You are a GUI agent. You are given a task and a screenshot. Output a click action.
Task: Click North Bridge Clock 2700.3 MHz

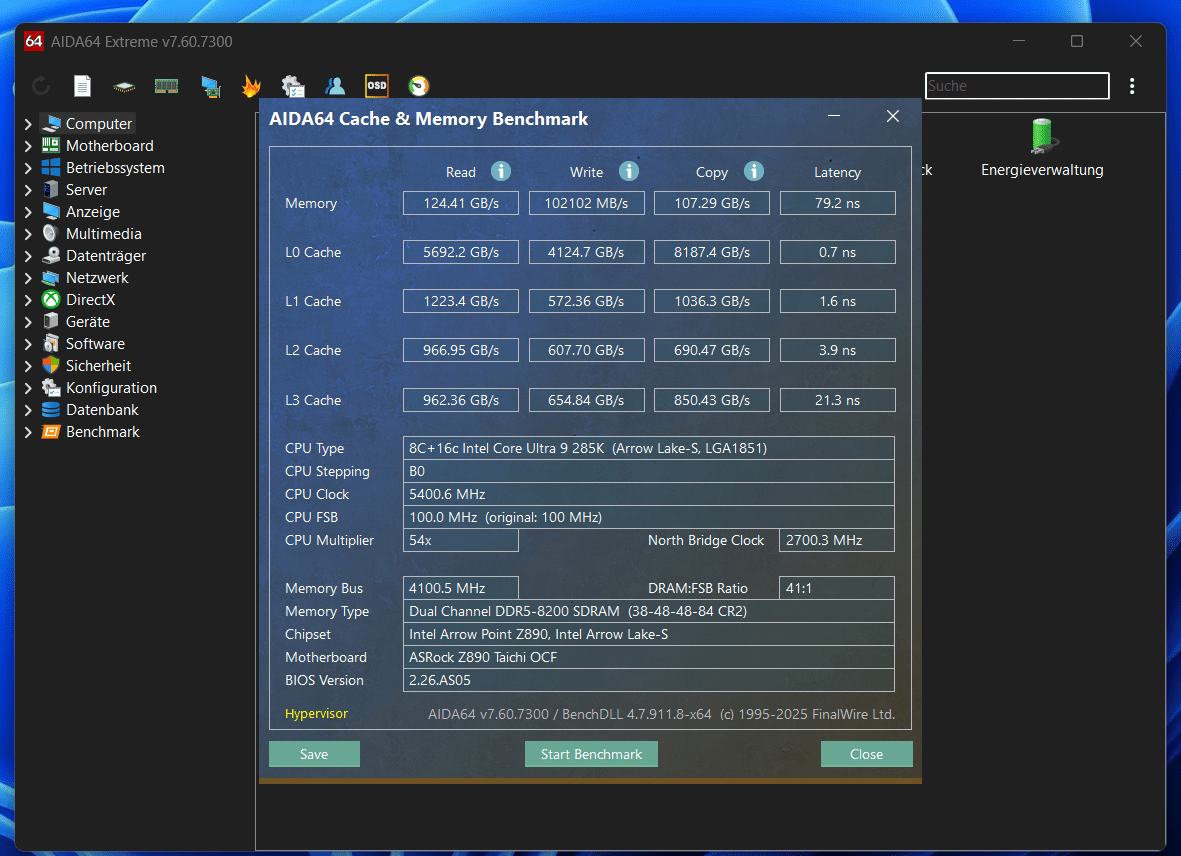837,540
